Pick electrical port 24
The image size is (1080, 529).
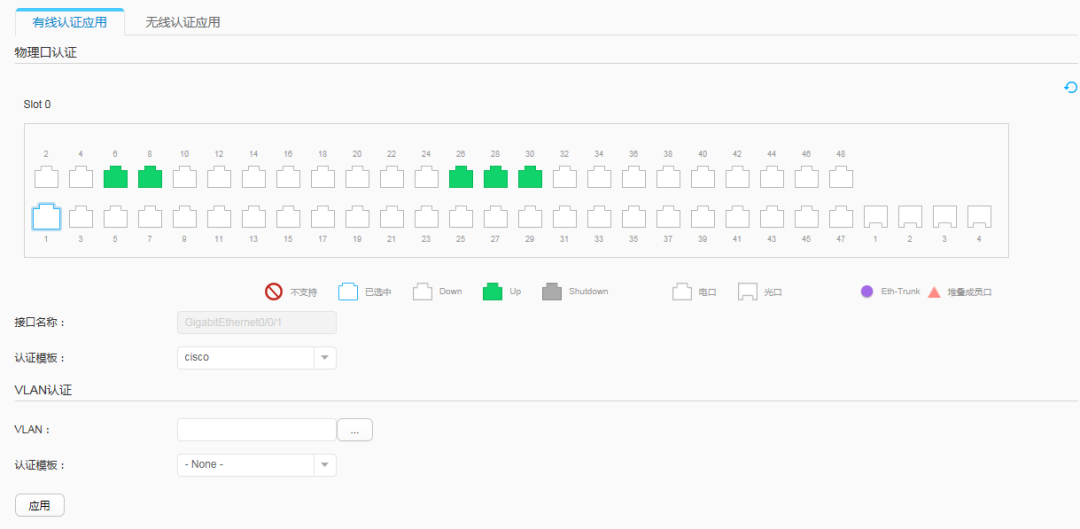coord(426,177)
